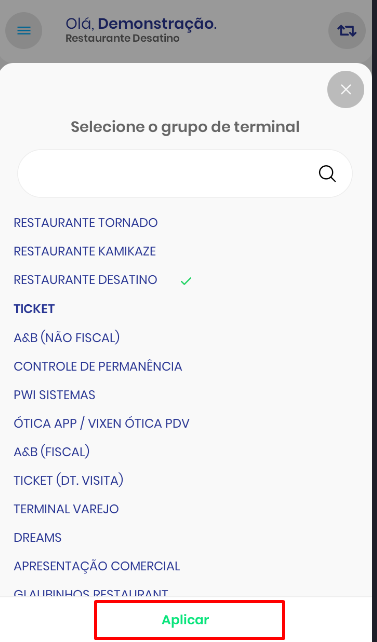Select A&B (FISCAL) terminal group
Image resolution: width=377 pixels, height=642 pixels.
(x=52, y=452)
